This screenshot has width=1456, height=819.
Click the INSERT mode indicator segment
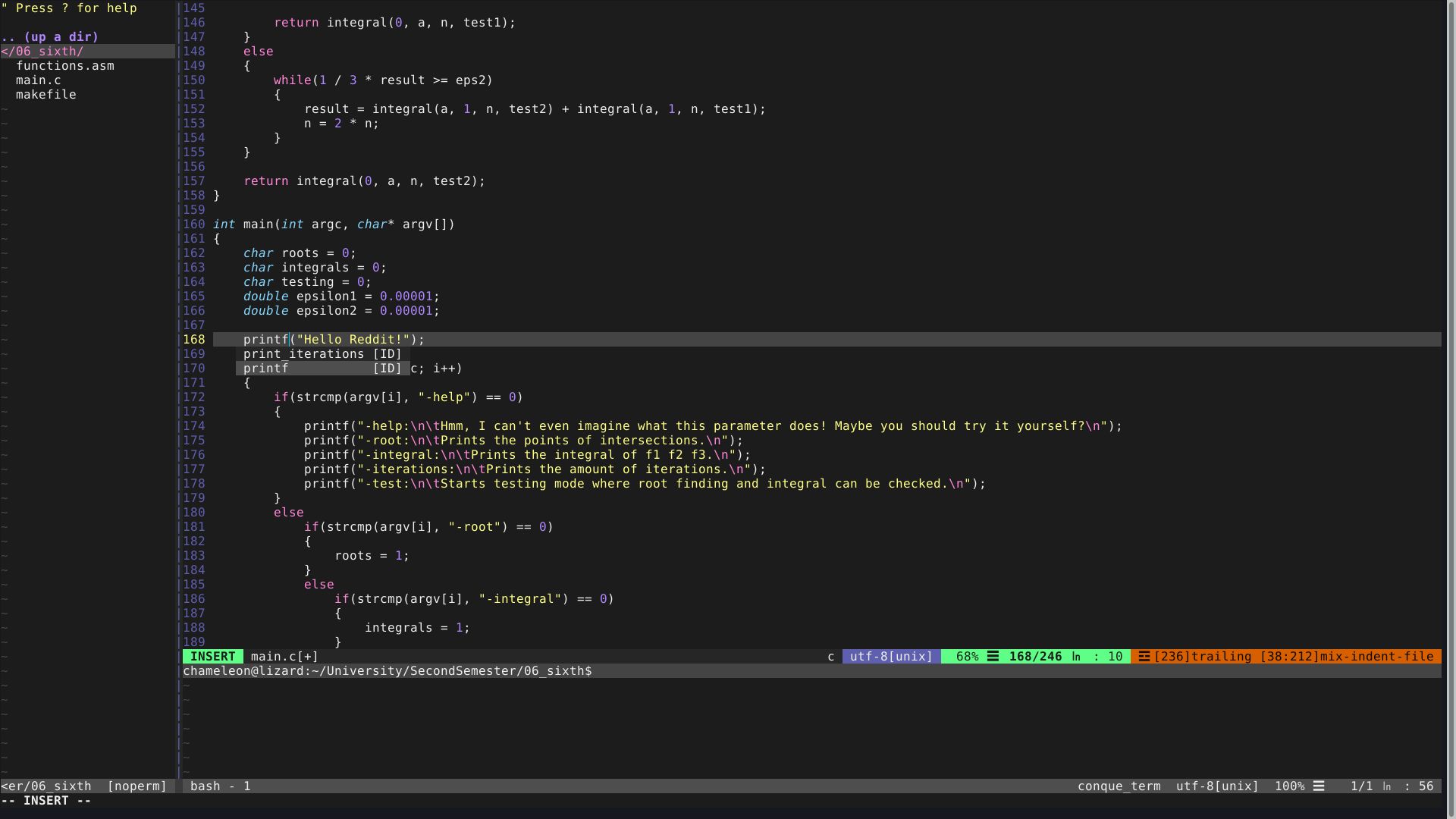point(212,656)
